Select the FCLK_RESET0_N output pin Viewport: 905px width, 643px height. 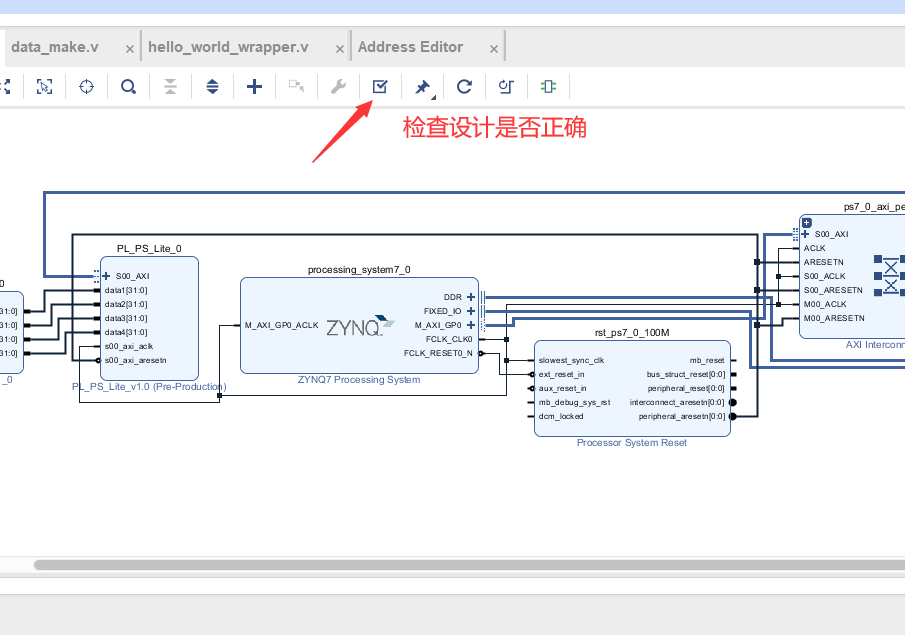pyautogui.click(x=438, y=353)
